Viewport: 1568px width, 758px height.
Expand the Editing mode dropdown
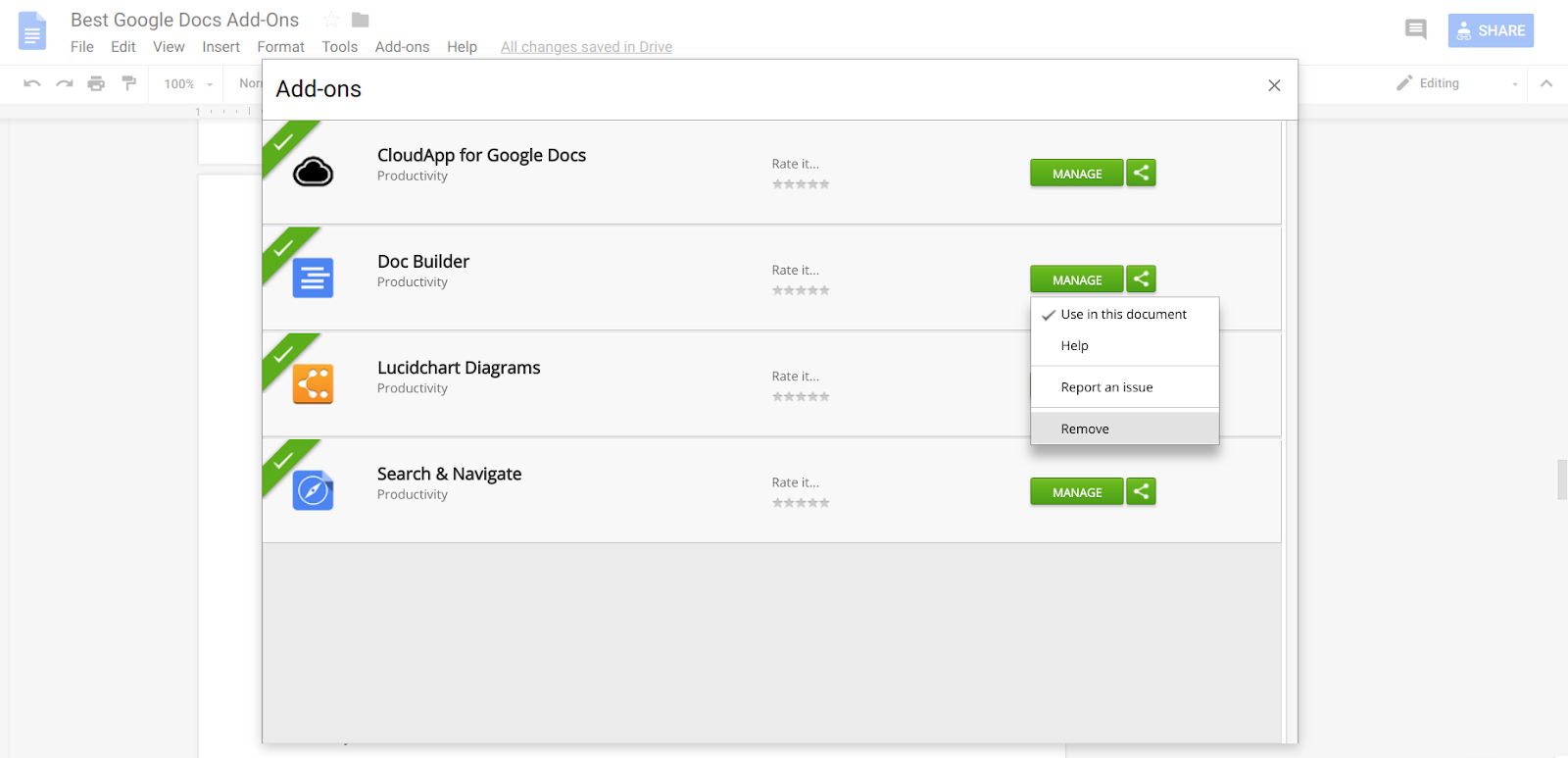[x=1515, y=84]
